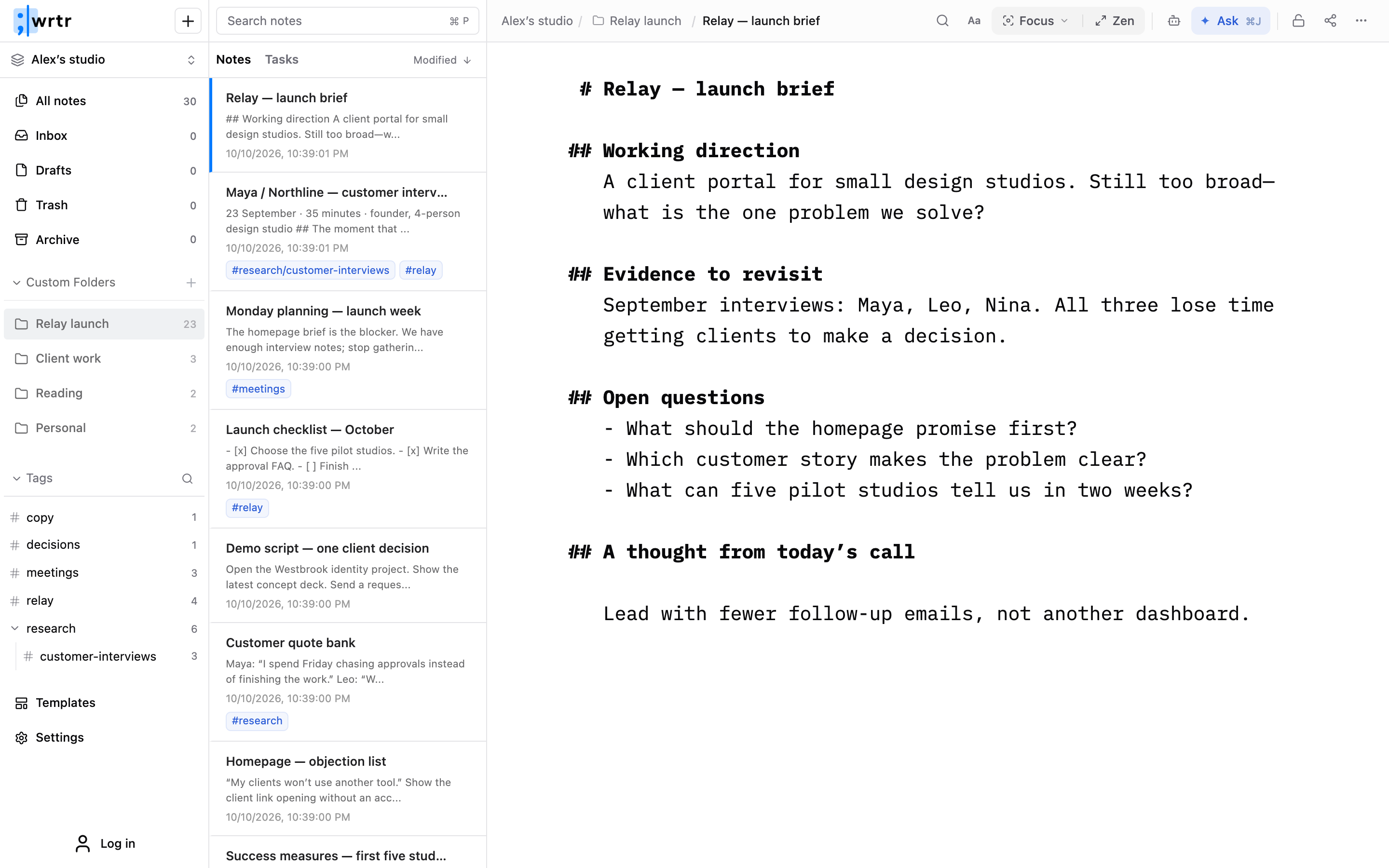Open the Inbox

pyautogui.click(x=105, y=136)
